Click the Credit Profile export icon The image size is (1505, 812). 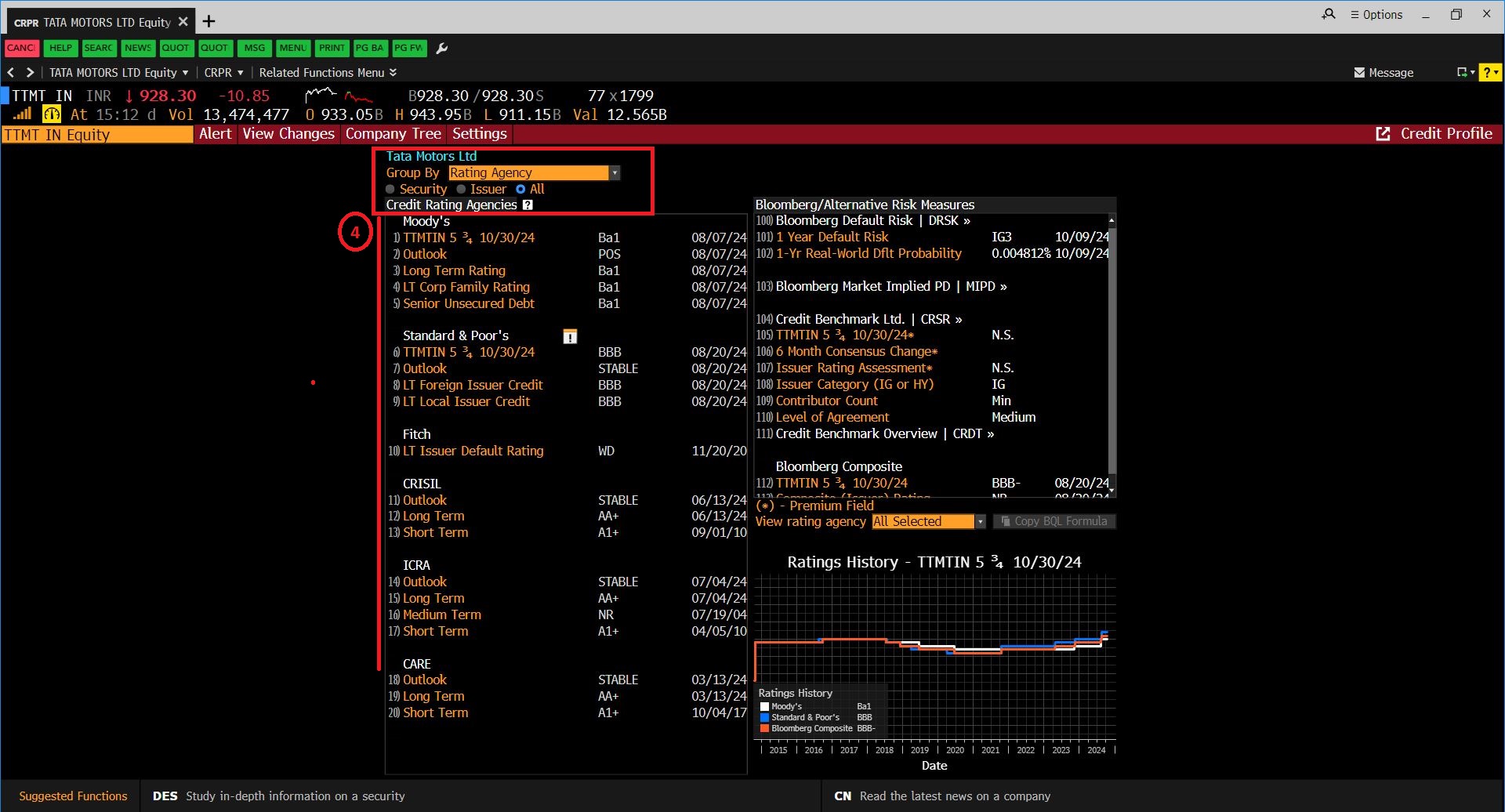1383,134
